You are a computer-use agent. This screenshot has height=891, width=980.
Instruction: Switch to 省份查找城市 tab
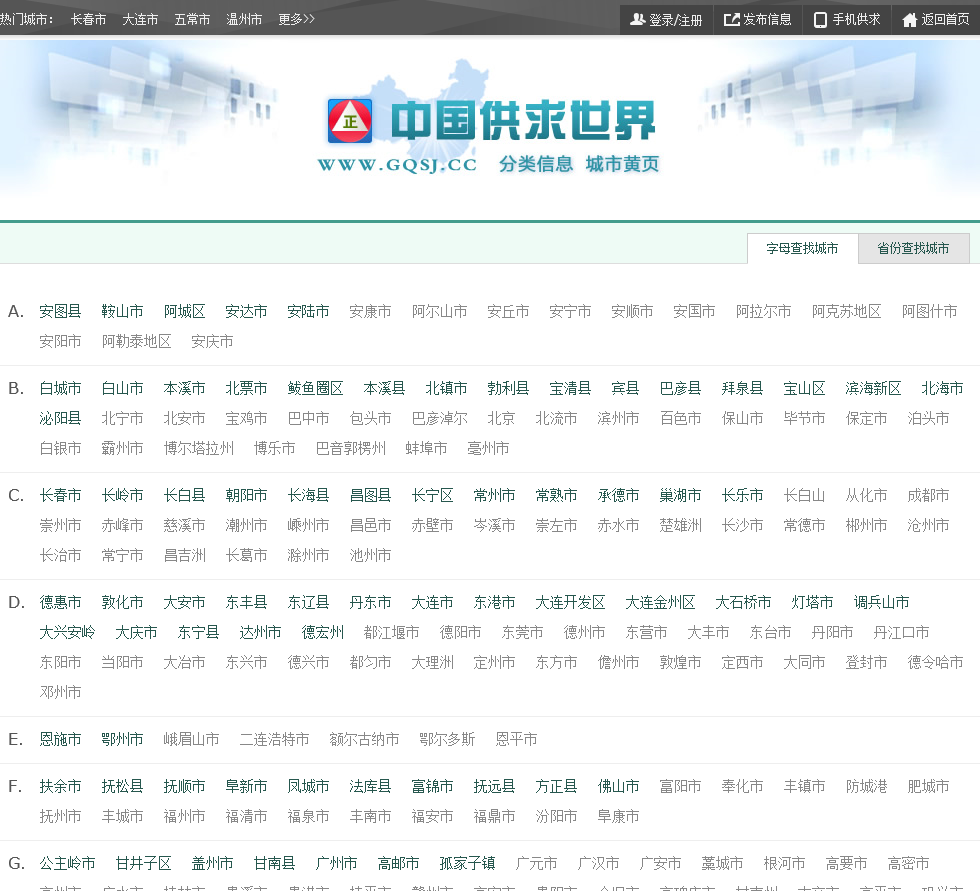913,249
